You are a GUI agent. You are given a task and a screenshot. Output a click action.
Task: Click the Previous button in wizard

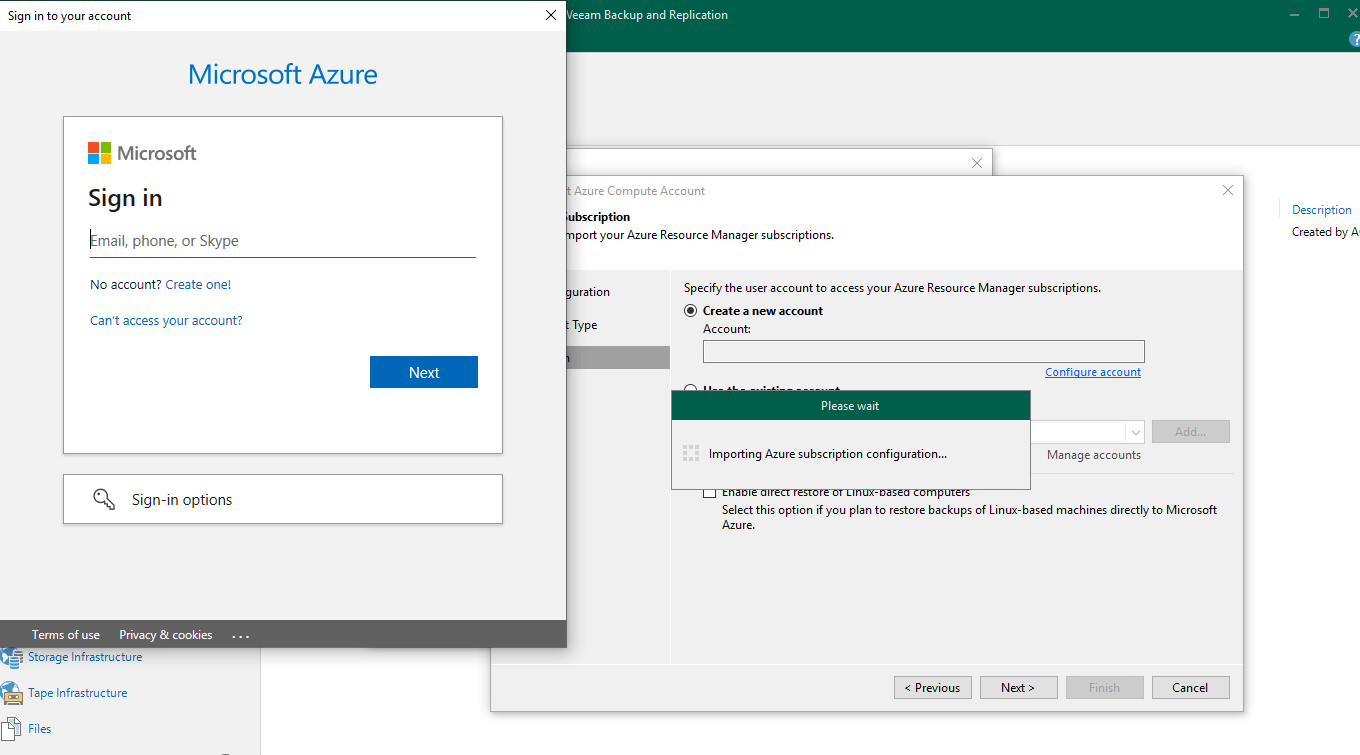932,688
